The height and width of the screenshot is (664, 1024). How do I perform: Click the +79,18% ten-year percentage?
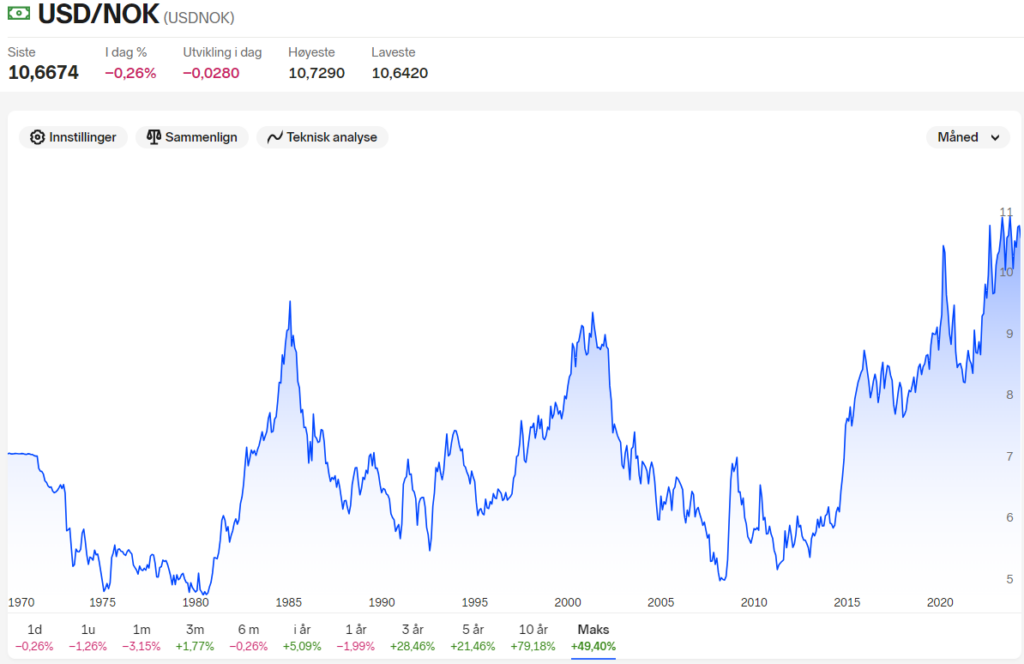coord(533,646)
